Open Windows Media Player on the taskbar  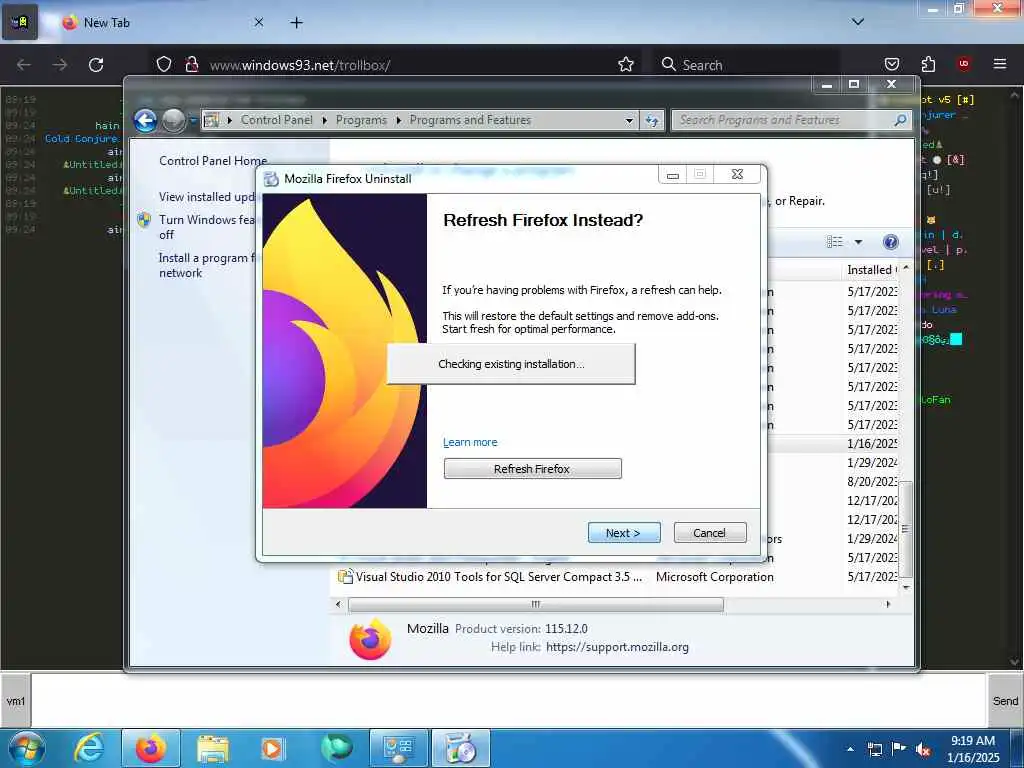pyautogui.click(x=272, y=748)
